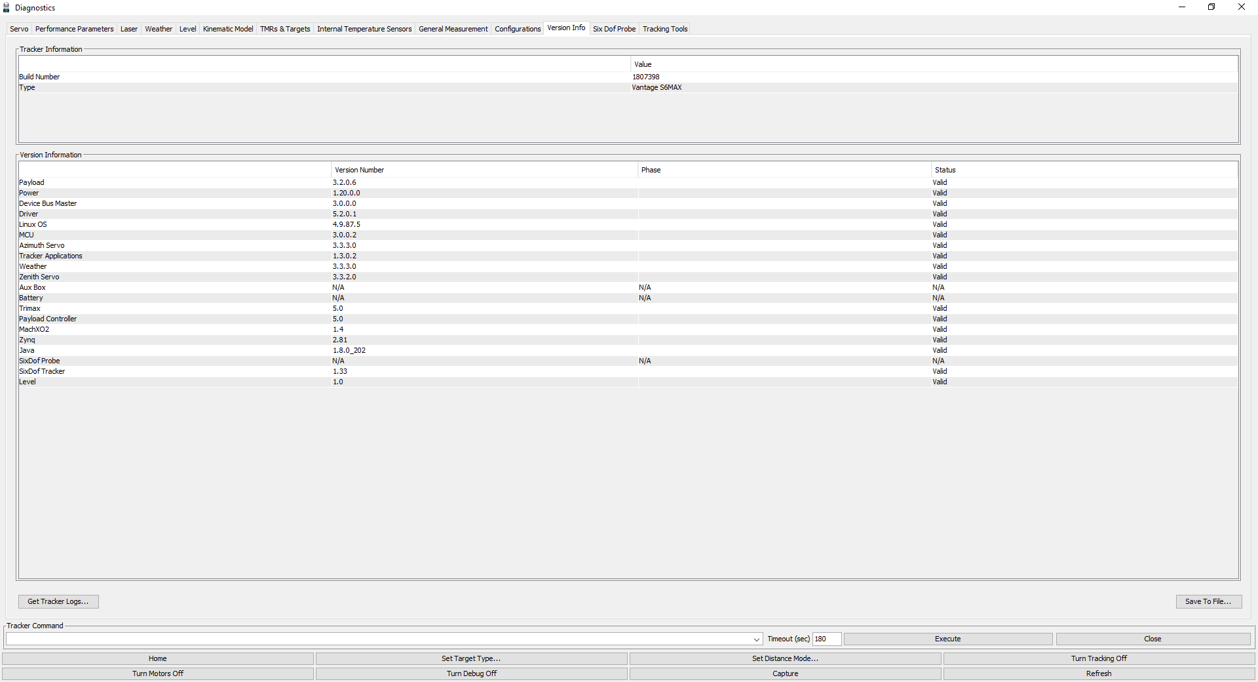Open the Six Dof Probe tab

[x=614, y=29]
